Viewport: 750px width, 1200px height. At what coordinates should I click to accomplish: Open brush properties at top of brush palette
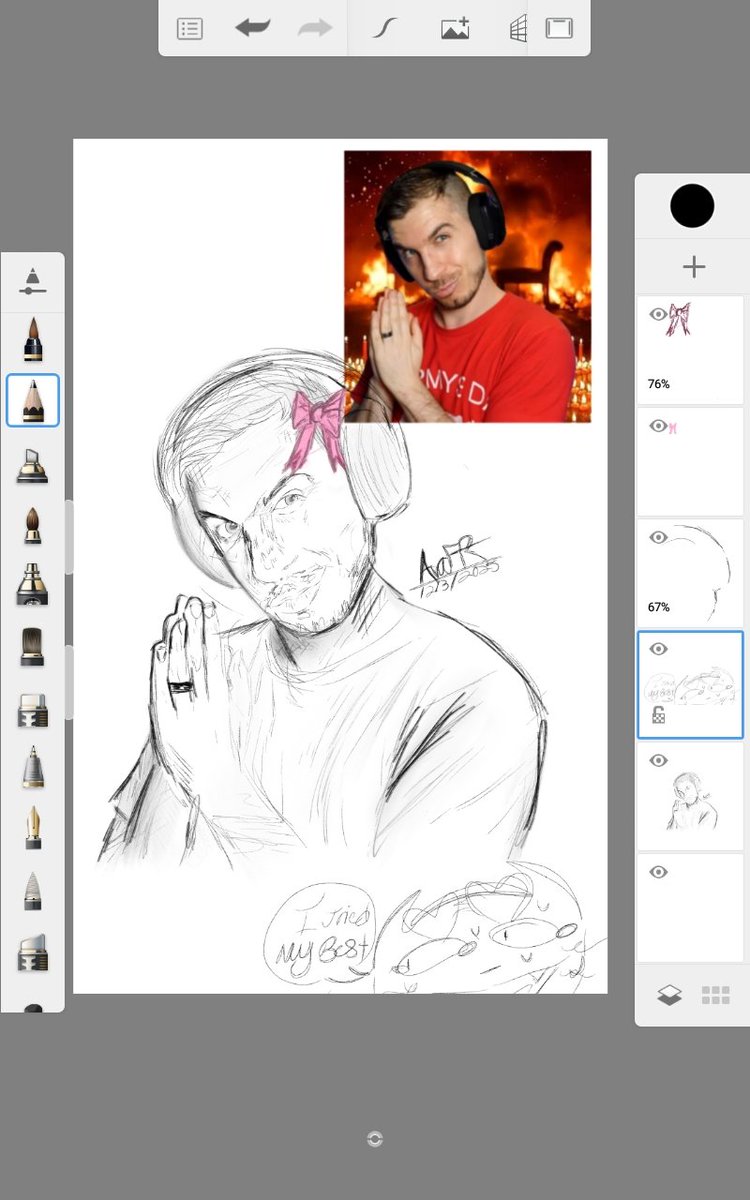tap(33, 282)
